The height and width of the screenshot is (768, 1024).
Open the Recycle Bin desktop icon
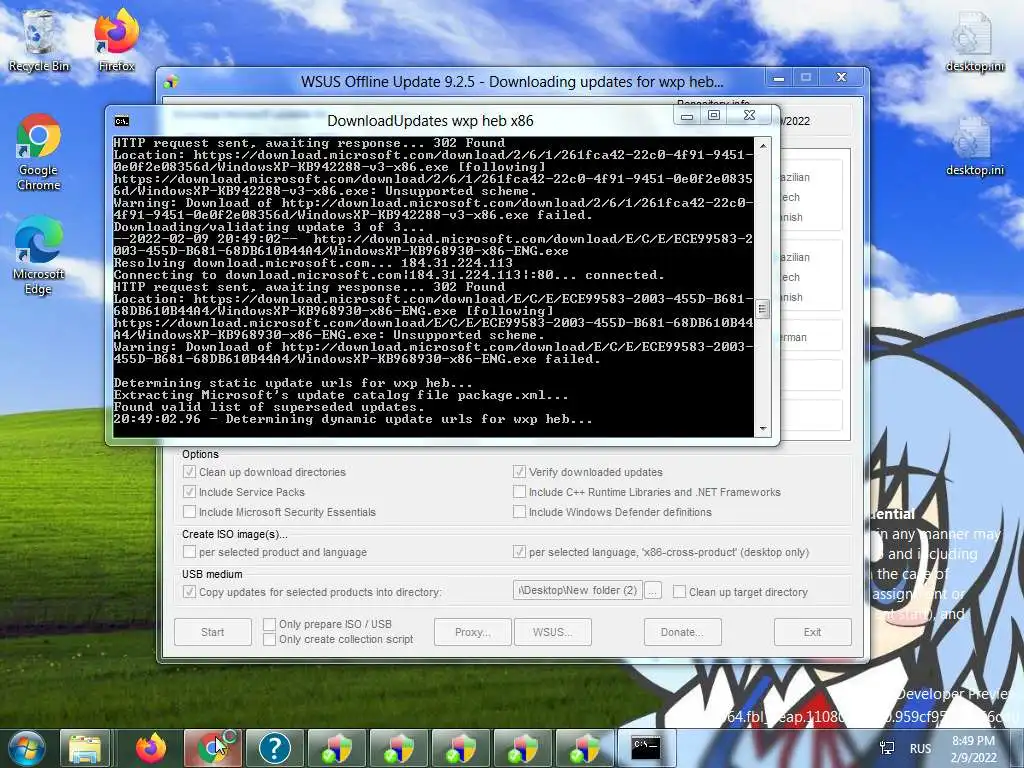[x=39, y=40]
